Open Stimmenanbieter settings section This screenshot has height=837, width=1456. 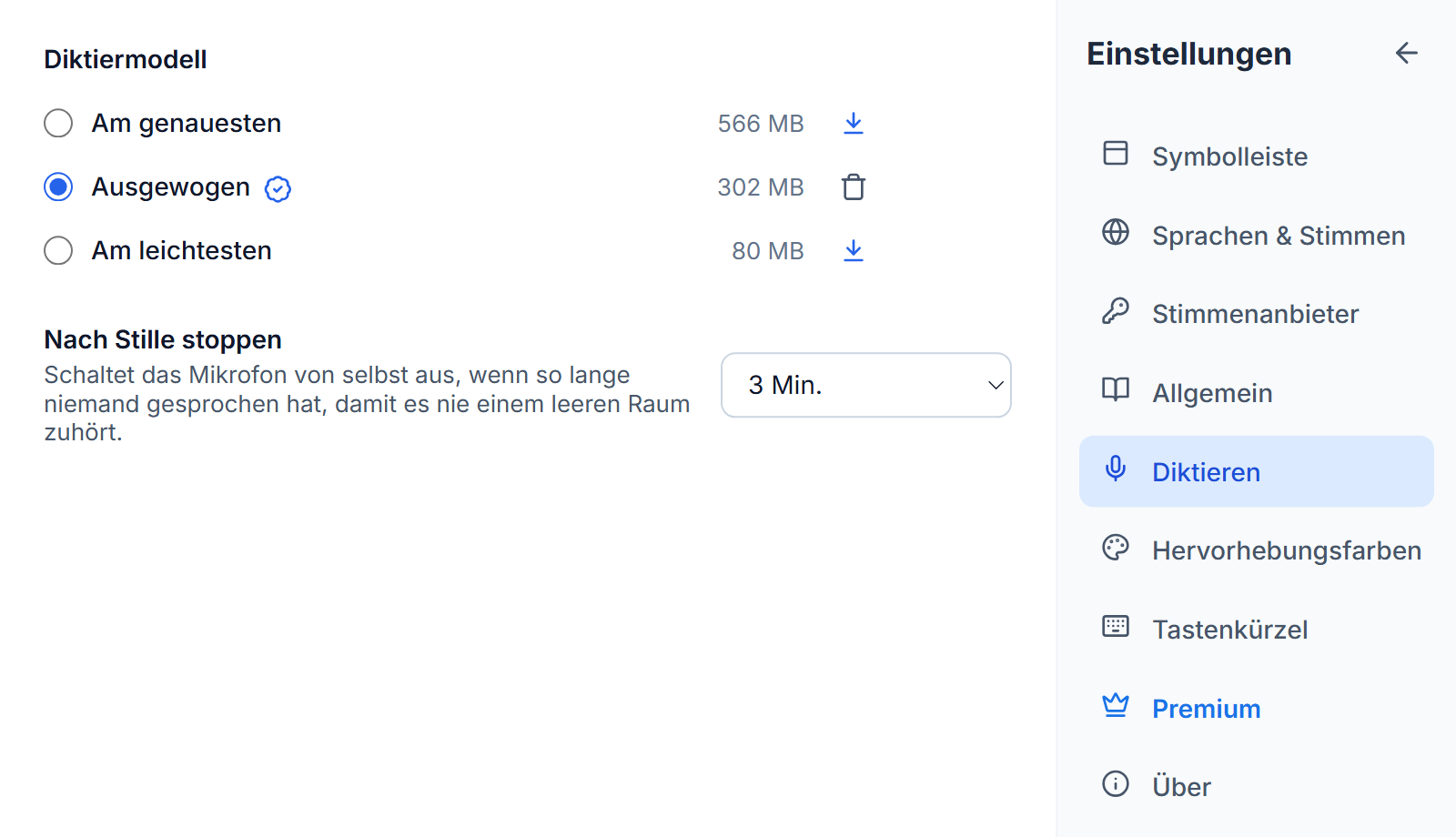pos(1257,314)
